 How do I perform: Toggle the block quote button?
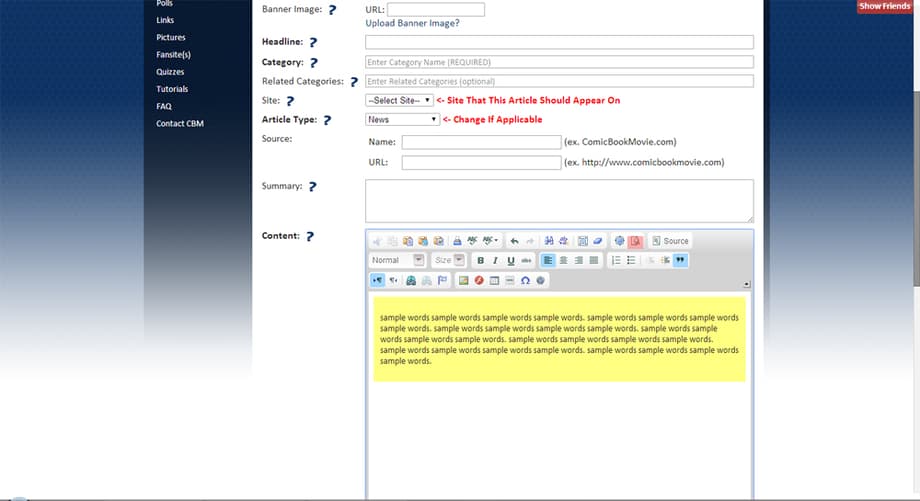(680, 260)
